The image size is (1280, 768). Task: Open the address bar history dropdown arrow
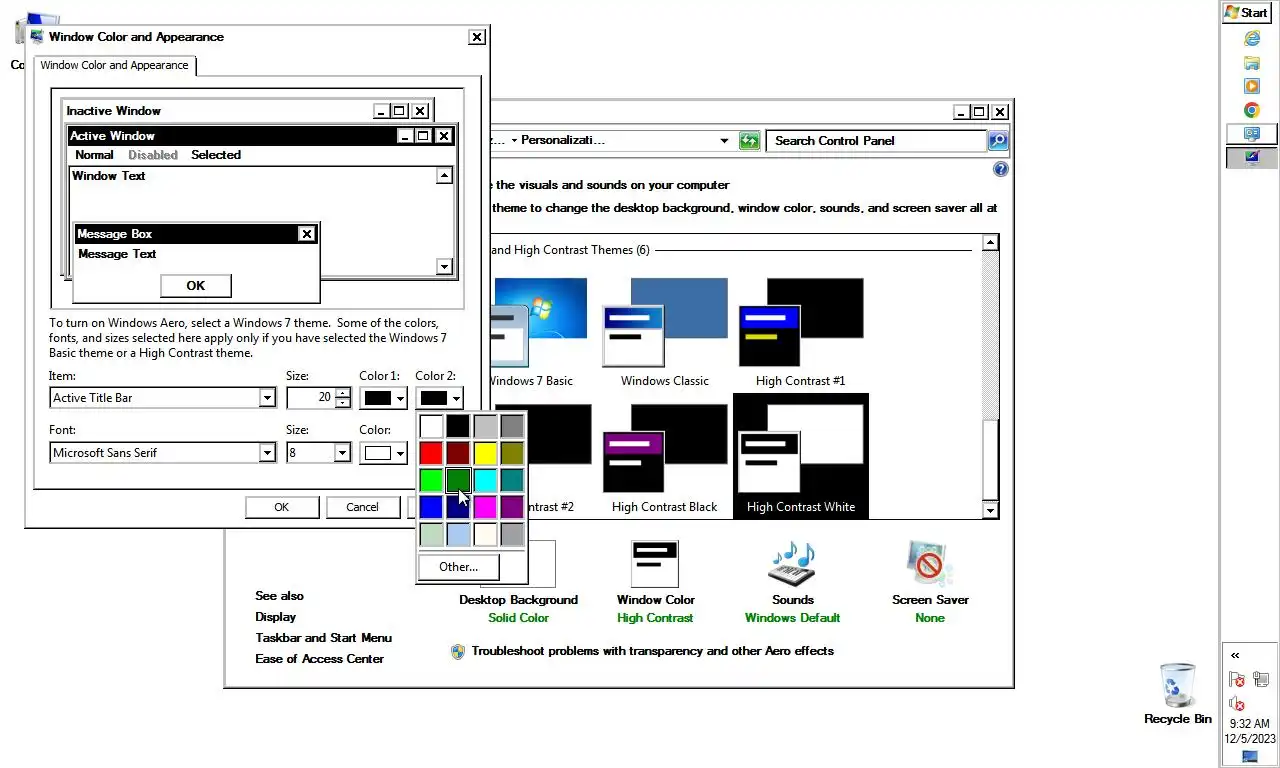[x=725, y=141]
